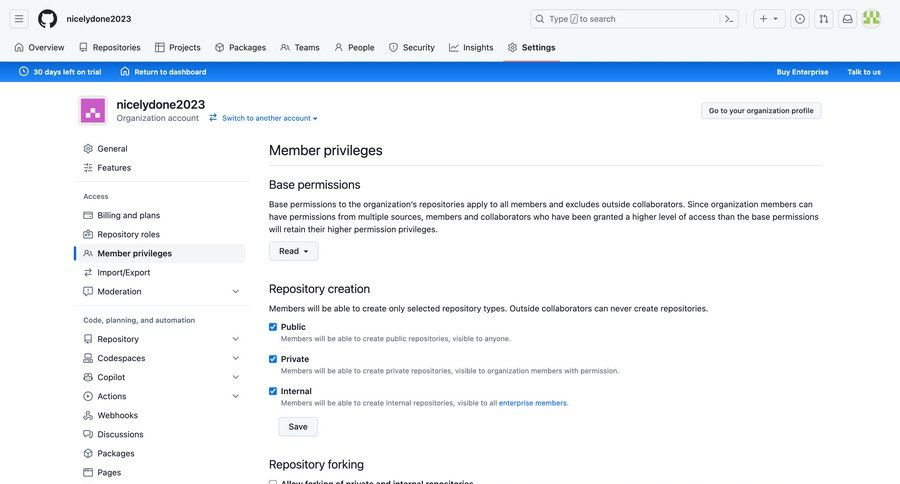The width and height of the screenshot is (900, 484).
Task: Open Switch to another account dropdown
Action: coord(263,118)
